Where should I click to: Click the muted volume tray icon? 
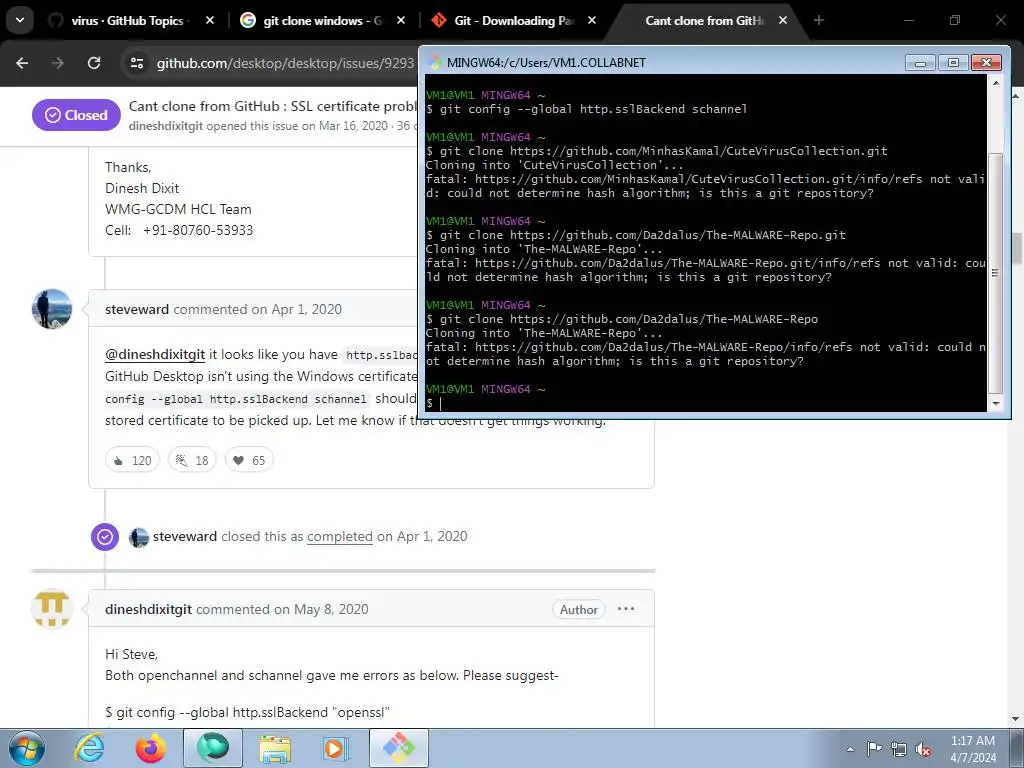pyautogui.click(x=923, y=749)
